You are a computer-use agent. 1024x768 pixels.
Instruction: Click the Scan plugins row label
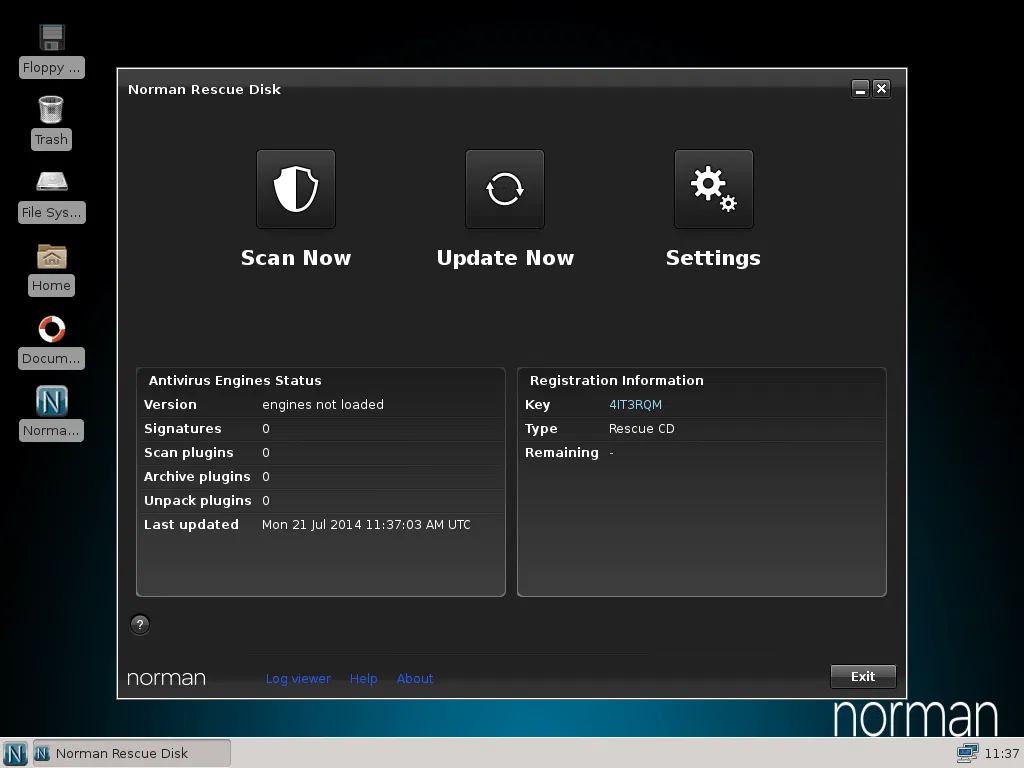coord(189,453)
